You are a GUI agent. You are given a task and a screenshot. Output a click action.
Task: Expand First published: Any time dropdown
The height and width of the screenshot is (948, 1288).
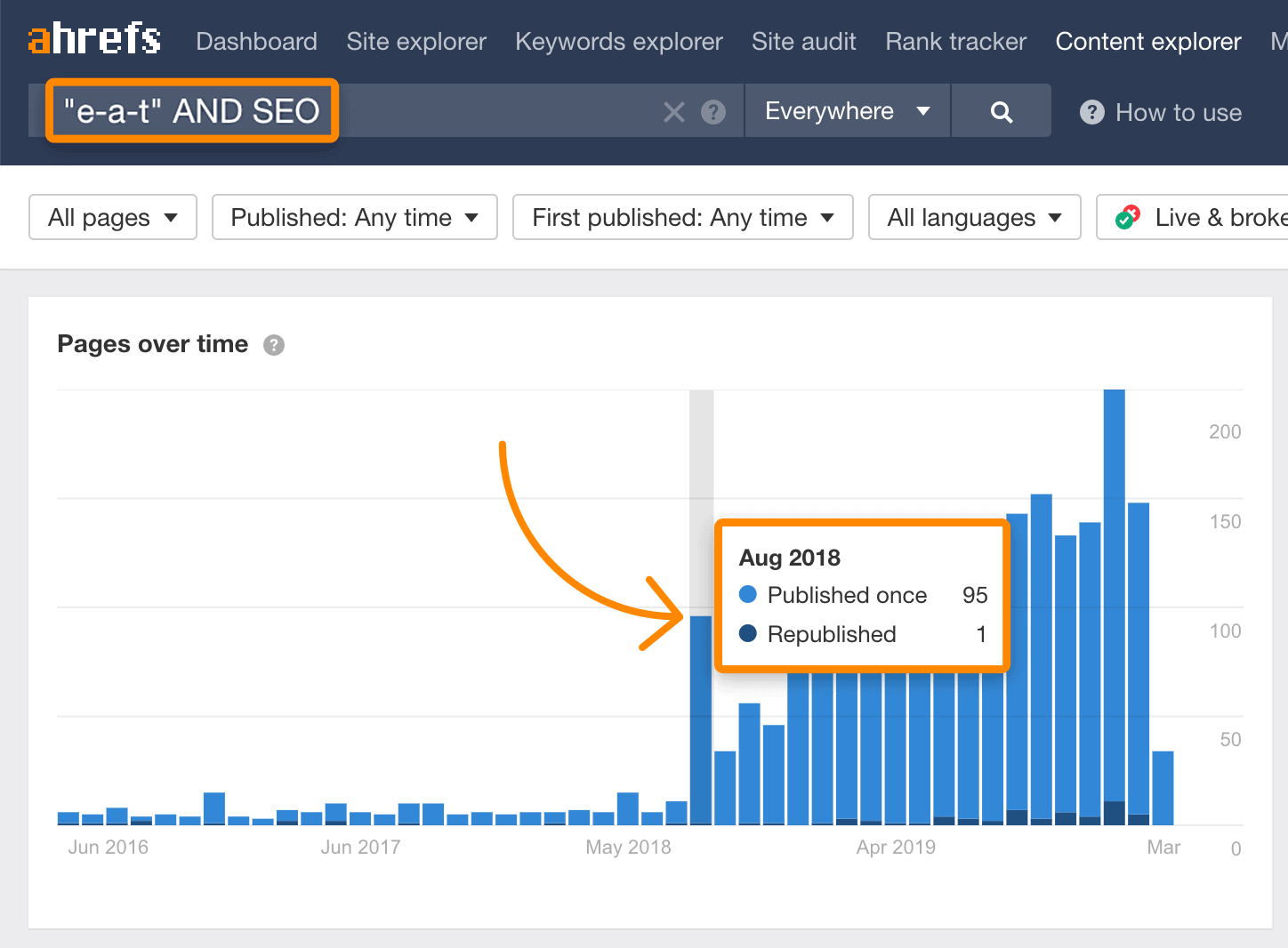682,218
